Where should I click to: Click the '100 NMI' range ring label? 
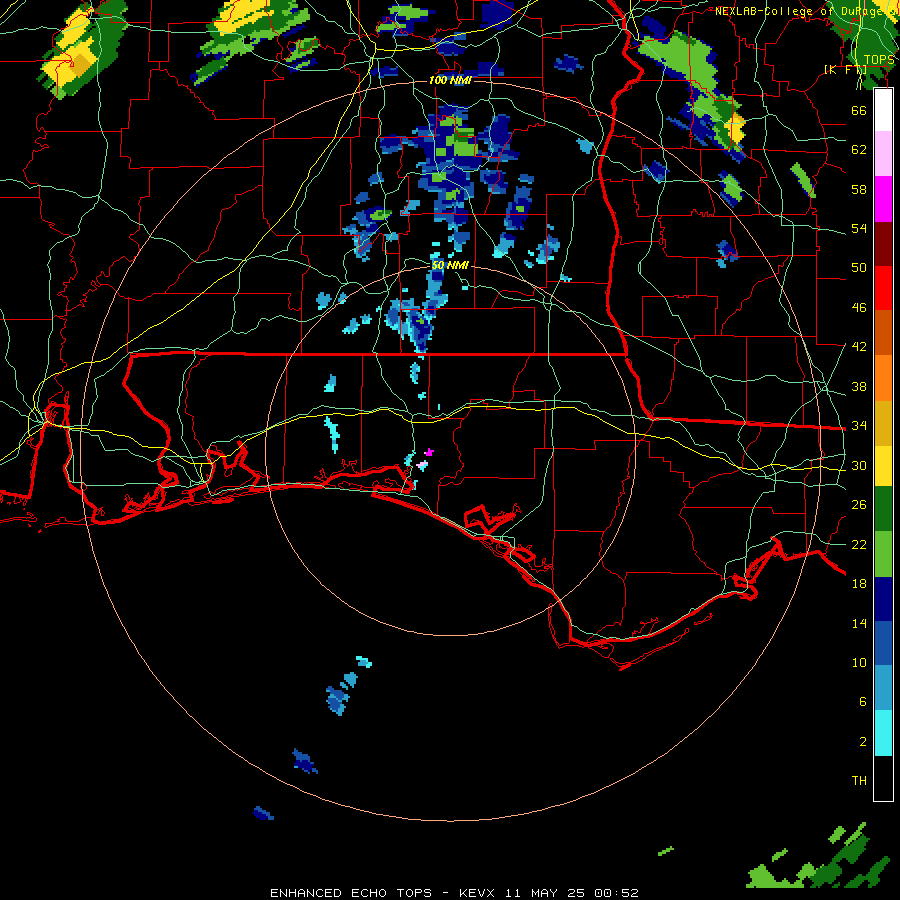pos(450,80)
